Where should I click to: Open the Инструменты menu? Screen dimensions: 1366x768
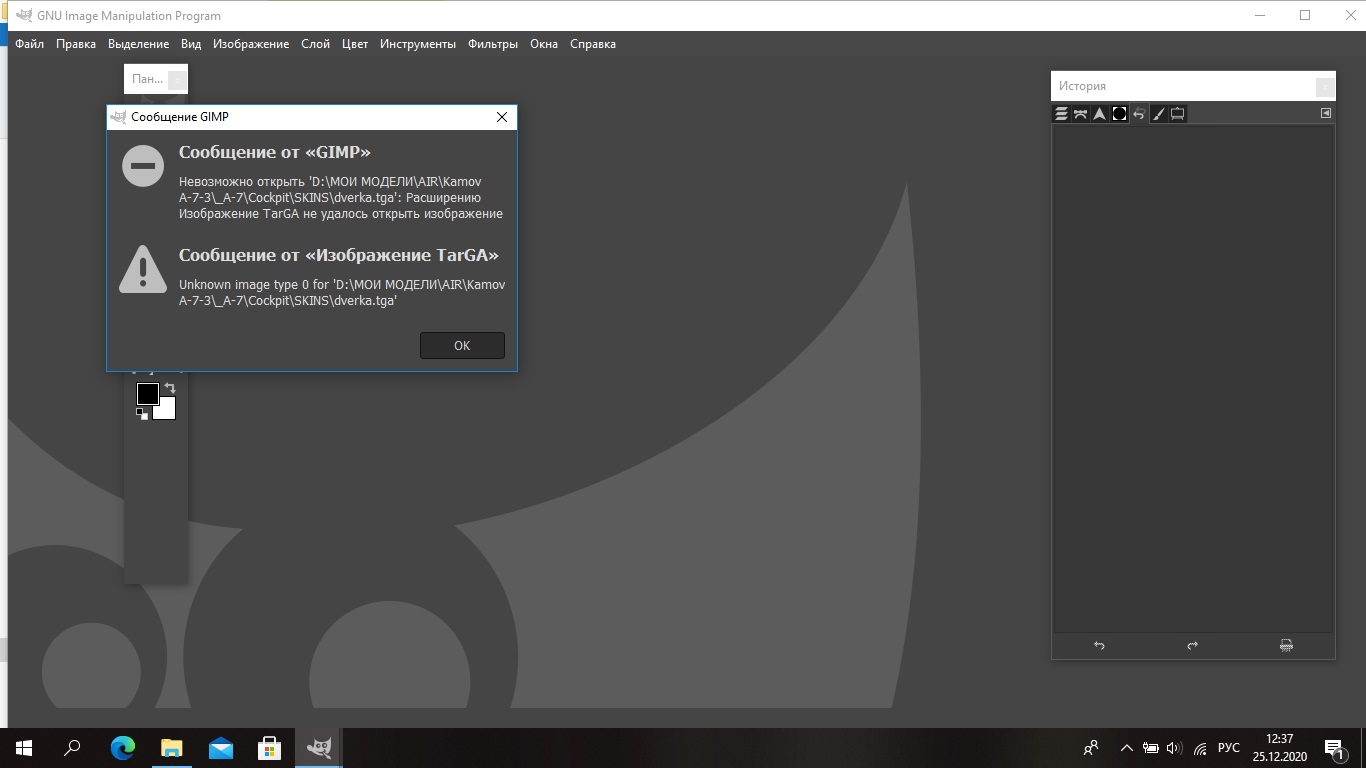pos(418,44)
